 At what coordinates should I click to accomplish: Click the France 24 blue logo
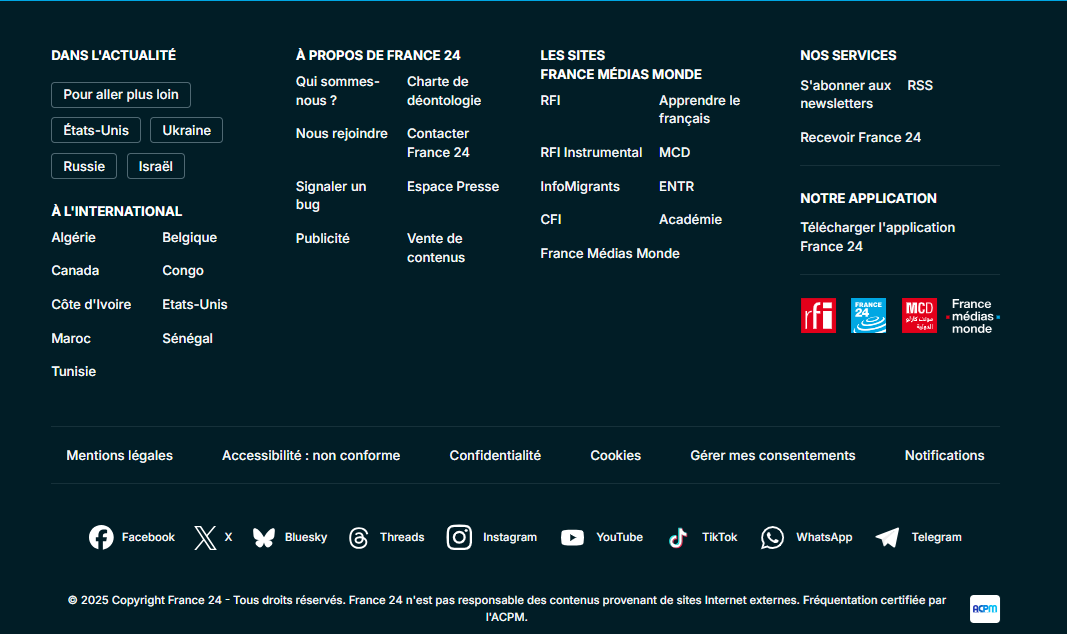click(868, 316)
